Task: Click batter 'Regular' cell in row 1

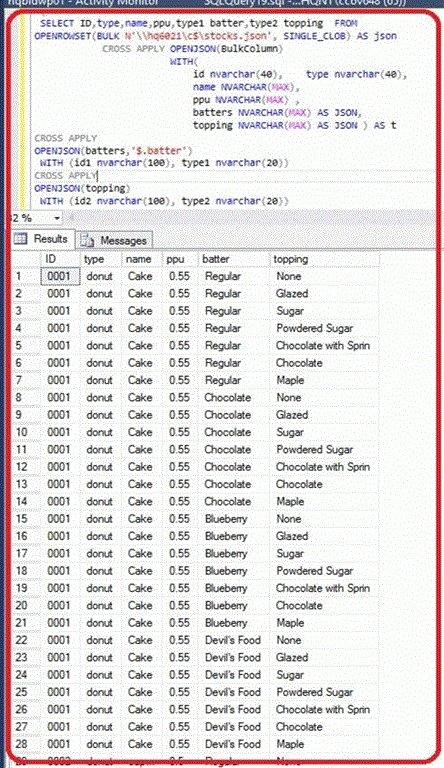Action: (x=234, y=276)
